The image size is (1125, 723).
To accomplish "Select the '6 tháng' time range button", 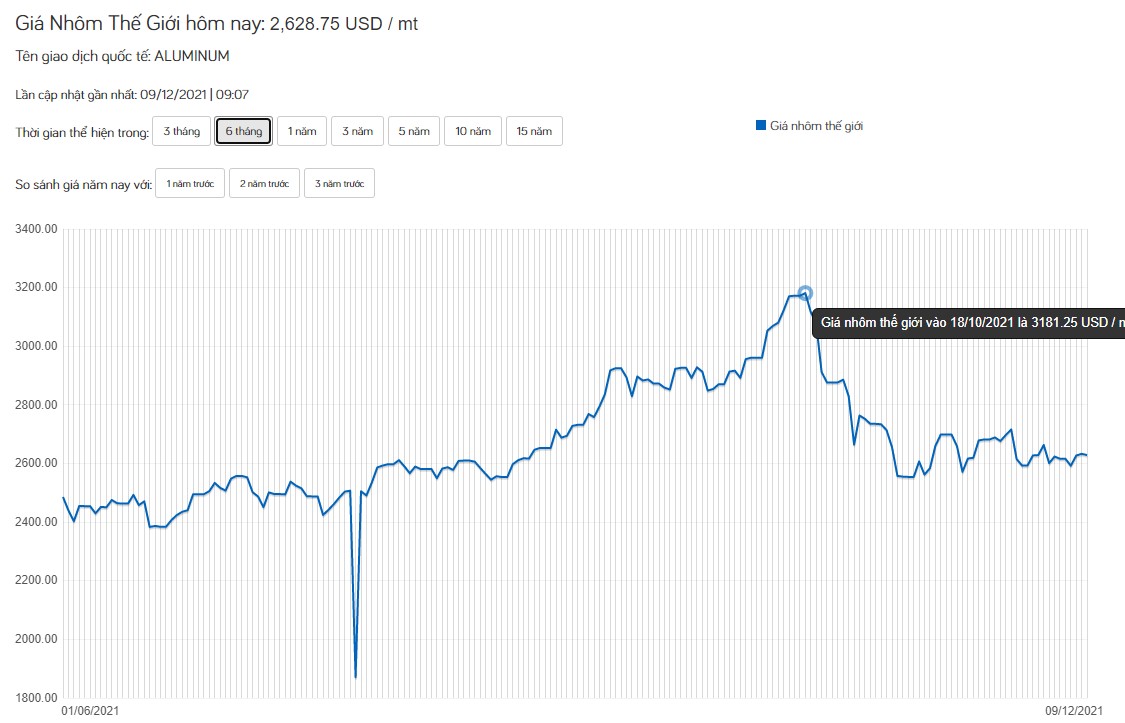I will point(244,132).
